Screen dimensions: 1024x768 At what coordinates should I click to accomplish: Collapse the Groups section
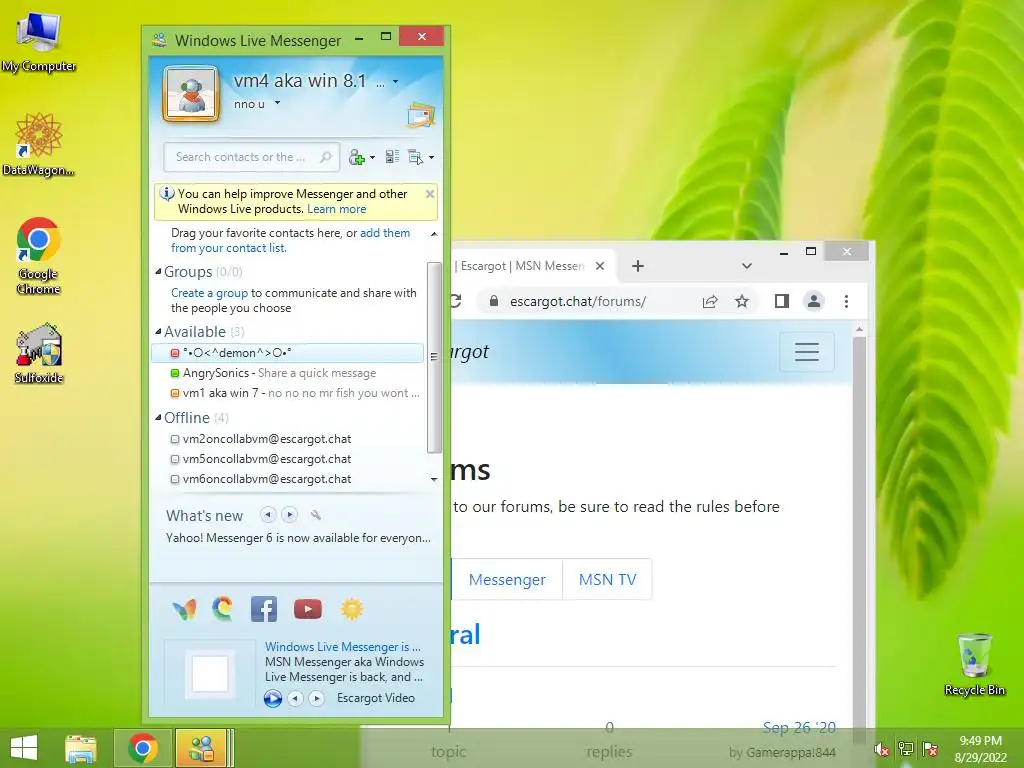click(x=158, y=272)
